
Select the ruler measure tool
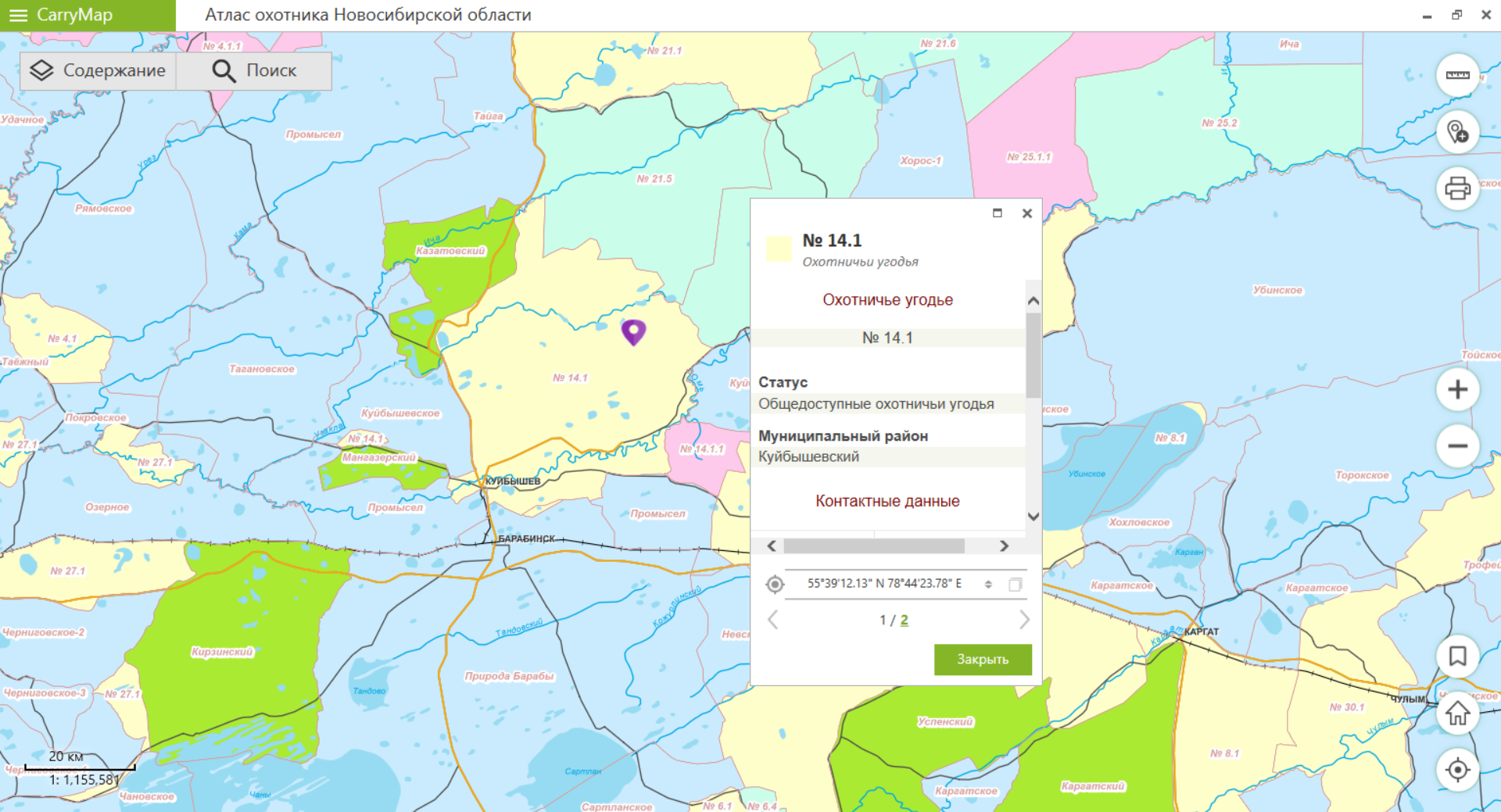point(1457,76)
